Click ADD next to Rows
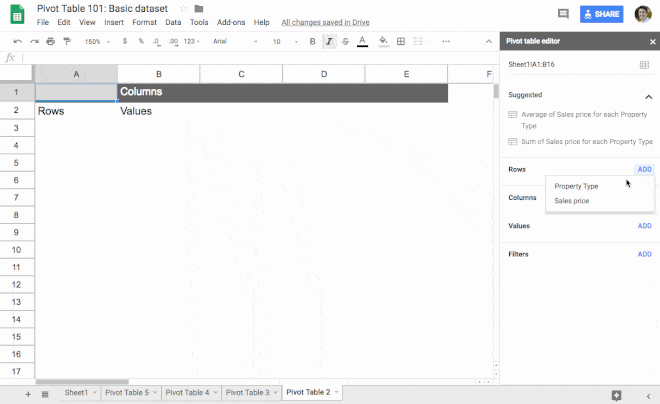This screenshot has width=660, height=404. pyautogui.click(x=644, y=169)
